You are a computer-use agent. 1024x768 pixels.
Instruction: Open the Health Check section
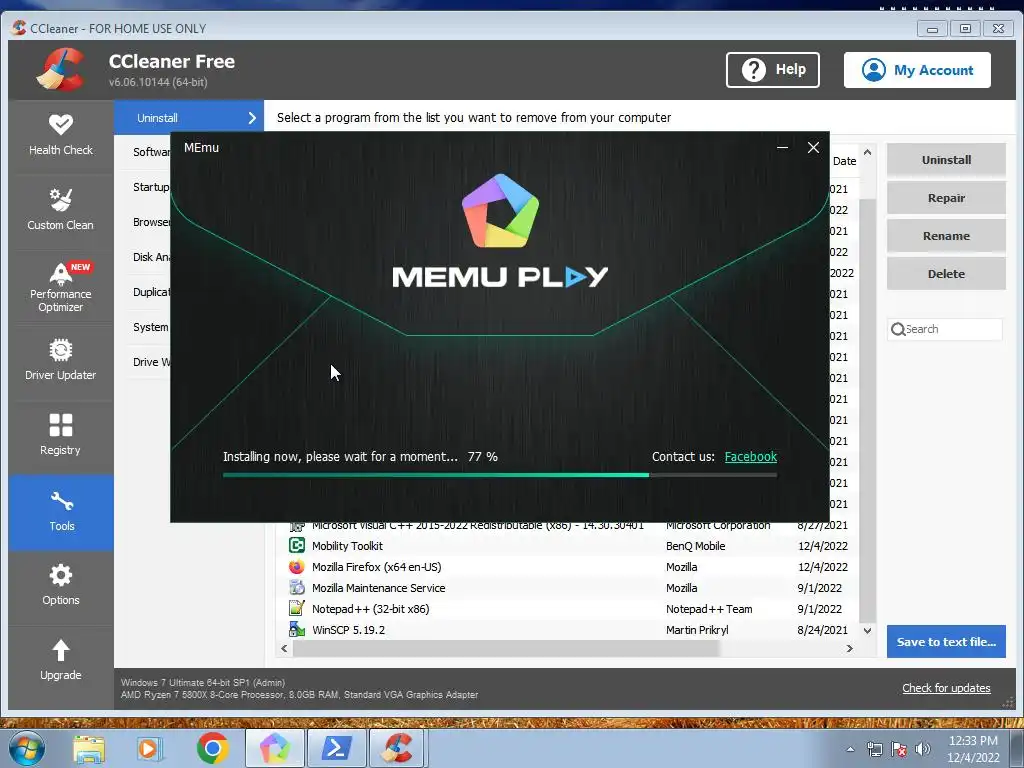[61, 136]
